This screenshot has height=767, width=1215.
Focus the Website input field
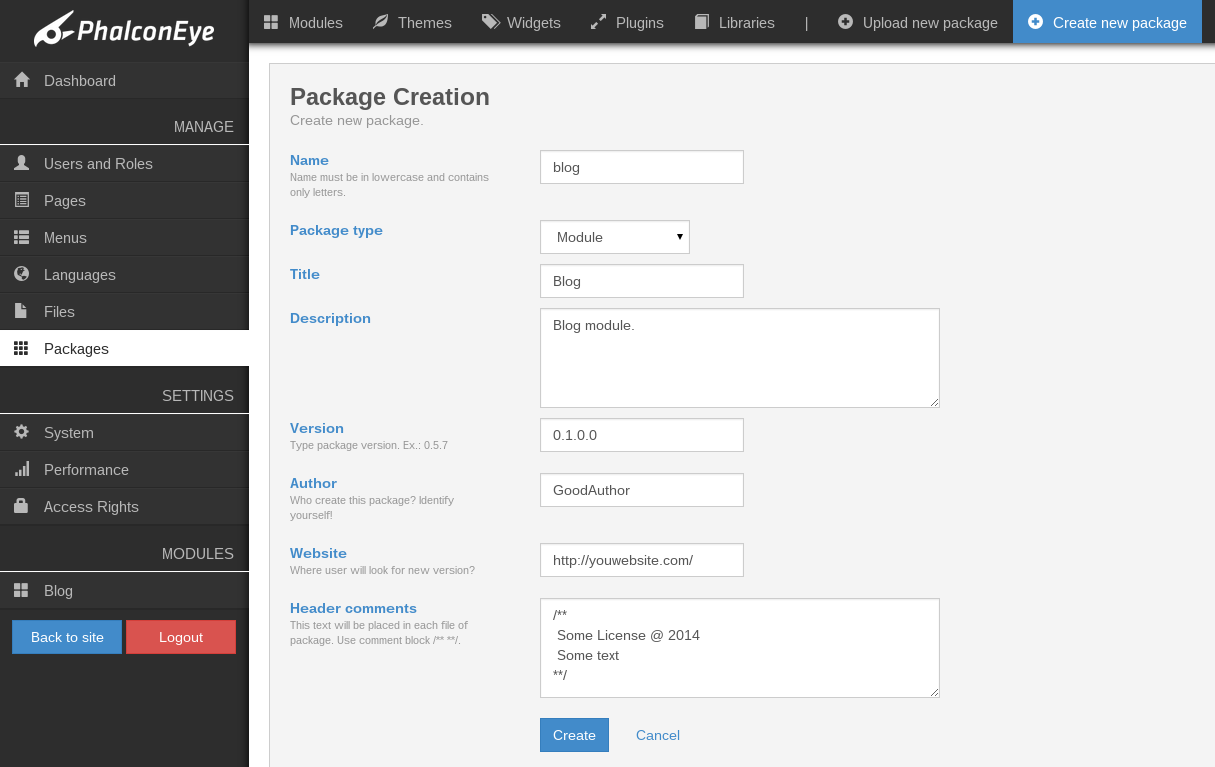click(x=642, y=560)
